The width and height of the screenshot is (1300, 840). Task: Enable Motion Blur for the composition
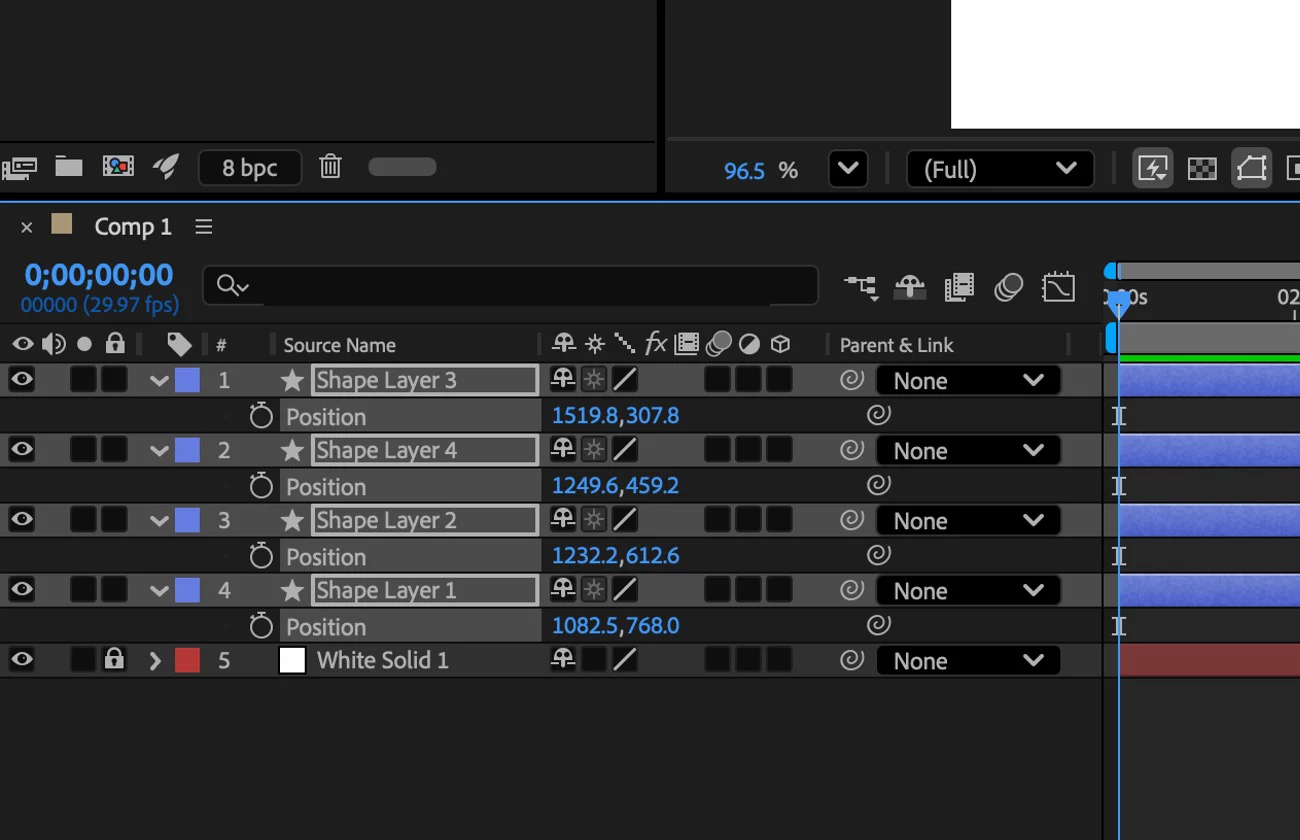[x=1008, y=287]
